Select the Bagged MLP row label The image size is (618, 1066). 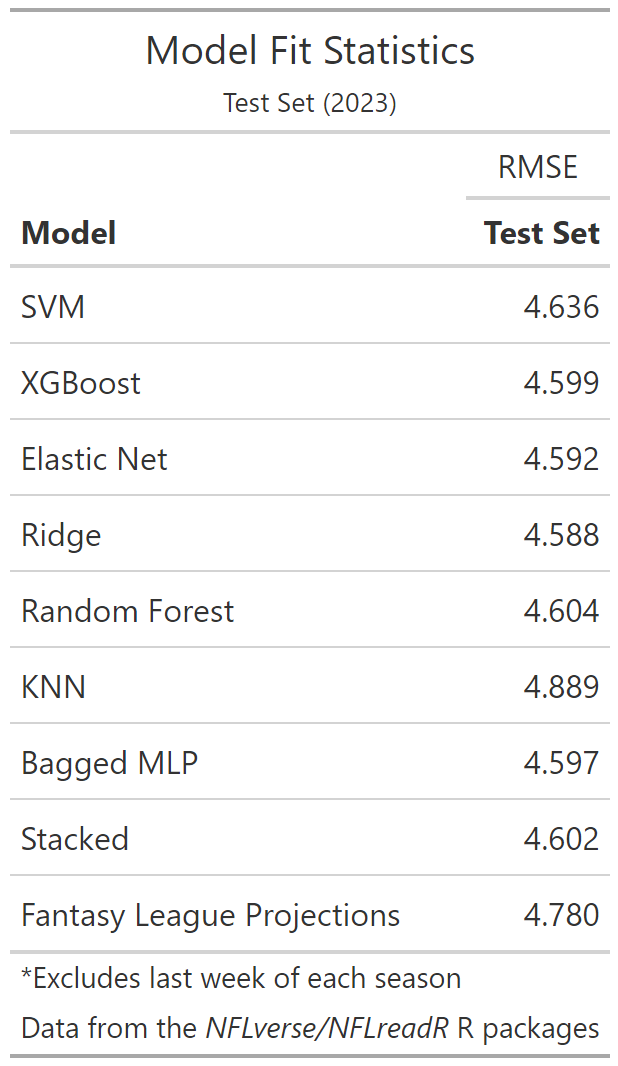click(x=109, y=762)
